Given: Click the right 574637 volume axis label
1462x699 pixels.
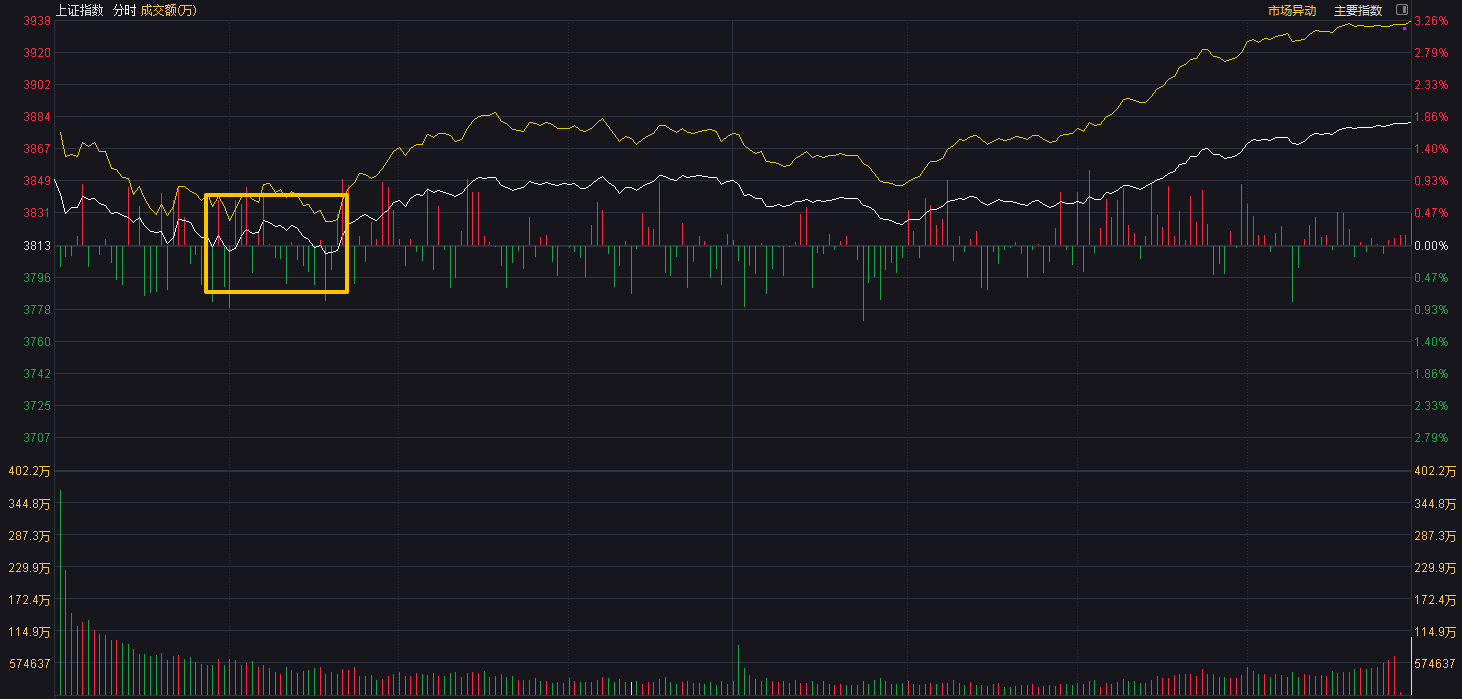Looking at the screenshot, I should [1434, 664].
